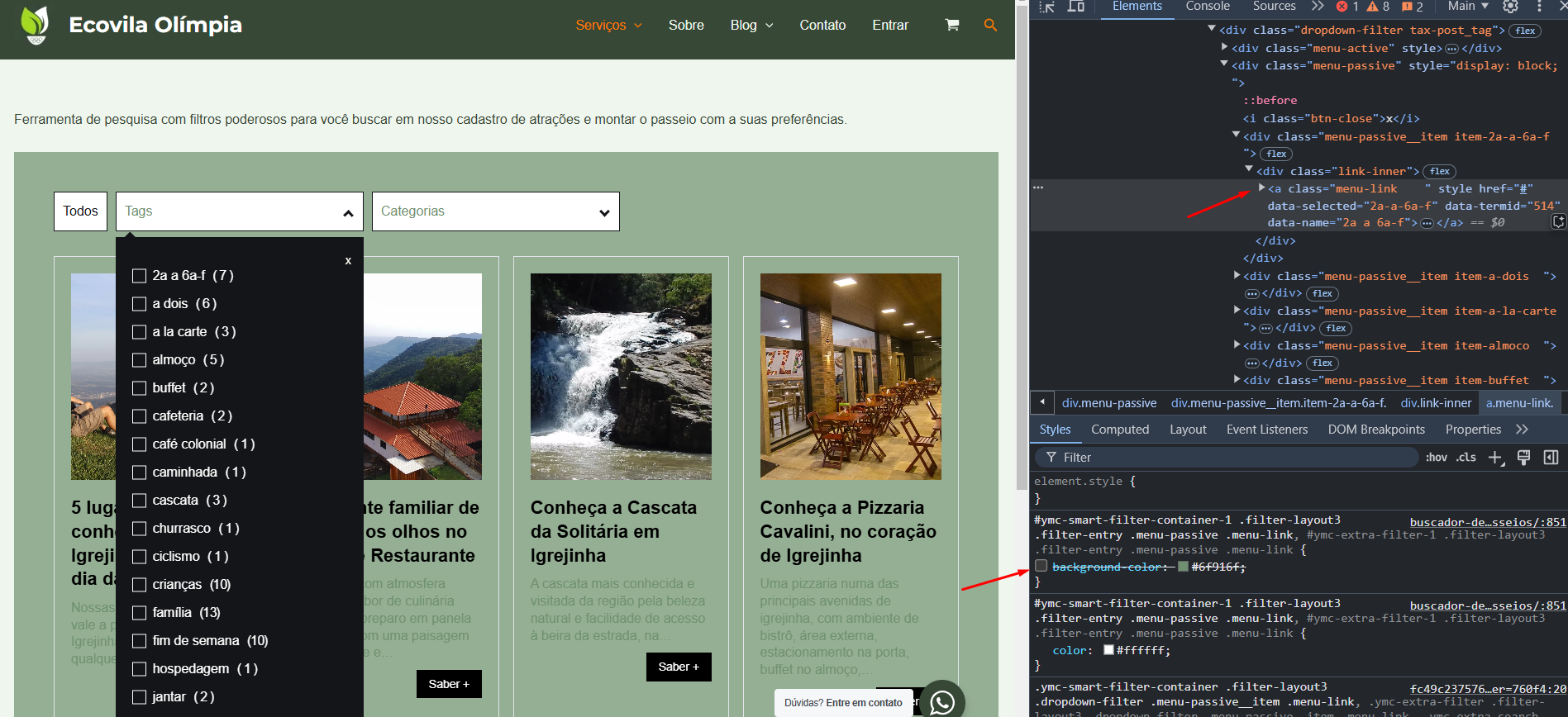Click 'Saber +' on Cascata da Solitária card
This screenshot has height=717, width=1568.
coord(679,667)
